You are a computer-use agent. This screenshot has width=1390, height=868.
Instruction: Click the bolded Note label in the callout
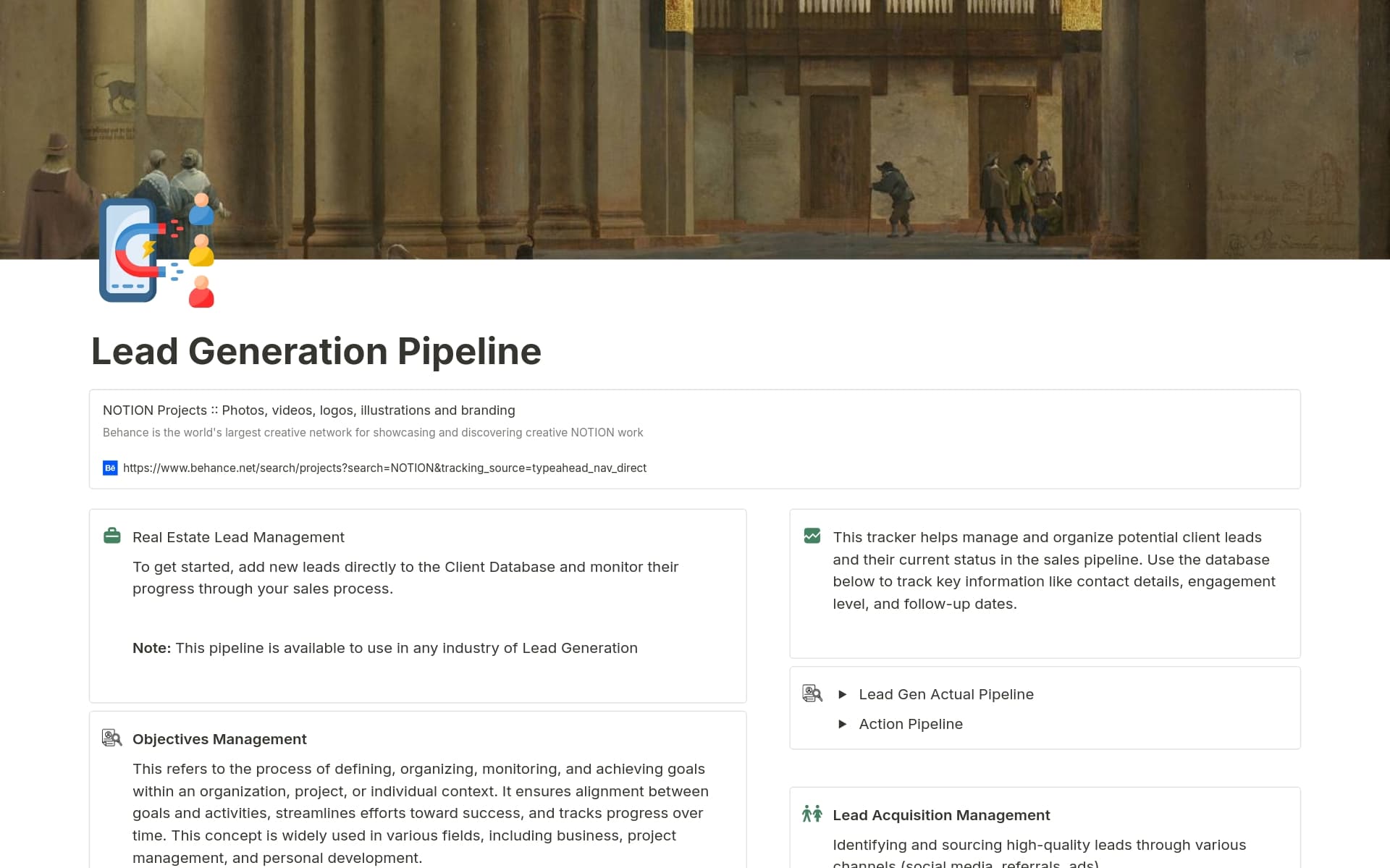point(151,647)
